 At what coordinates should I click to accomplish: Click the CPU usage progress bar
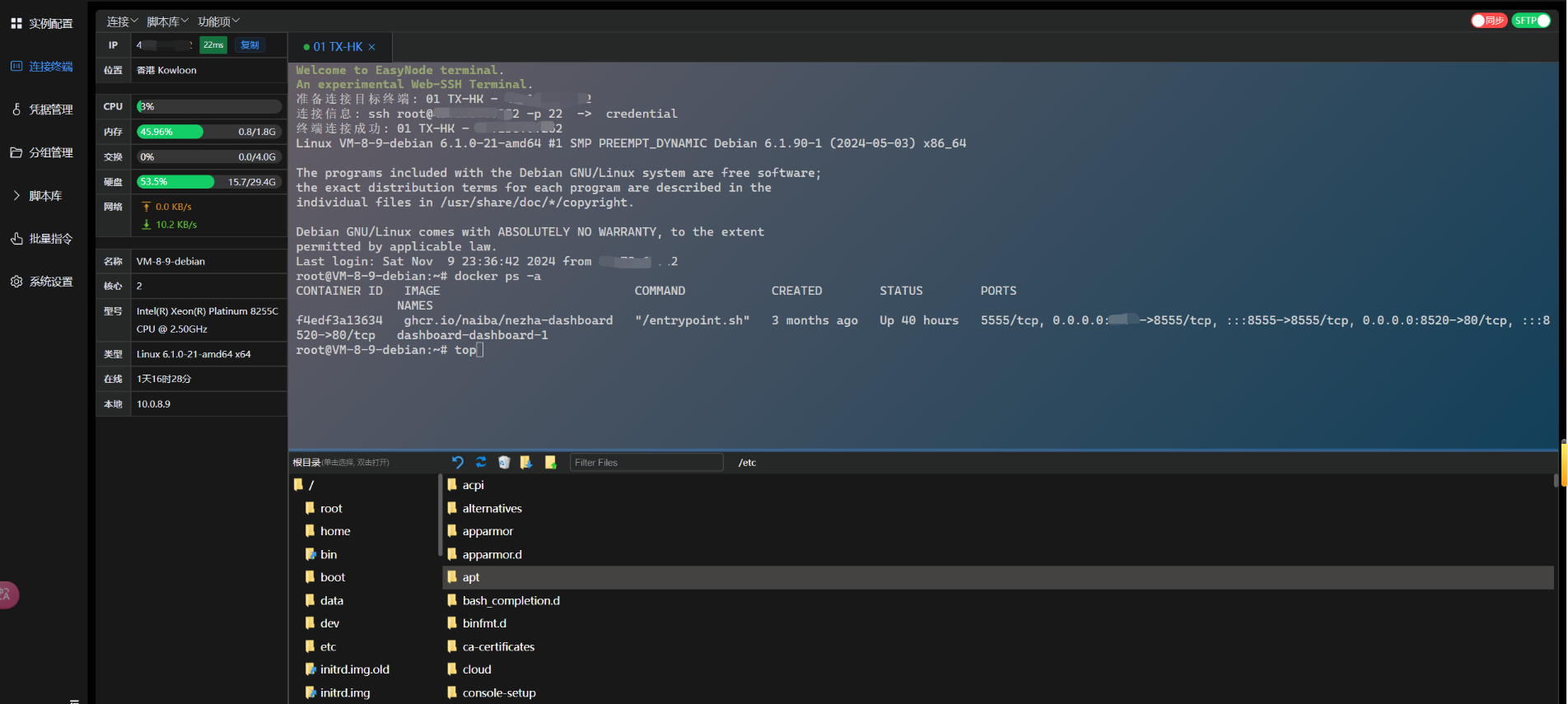[x=209, y=106]
